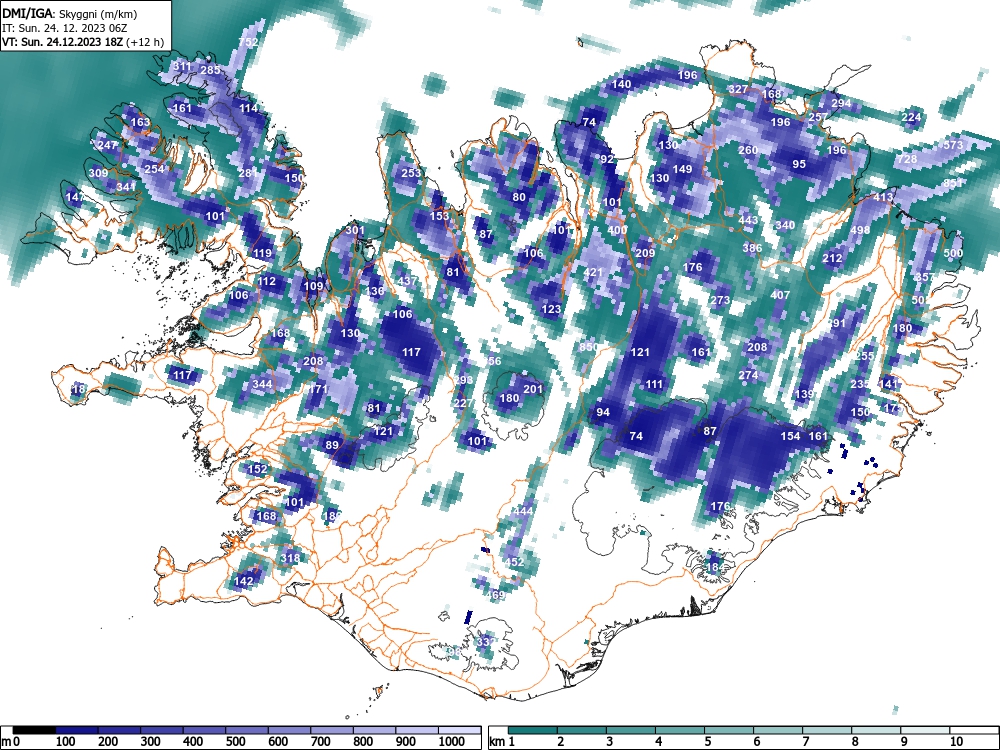The width and height of the screenshot is (1000, 750).
Task: Click the visibility value 443 on the map
Action: [748, 221]
